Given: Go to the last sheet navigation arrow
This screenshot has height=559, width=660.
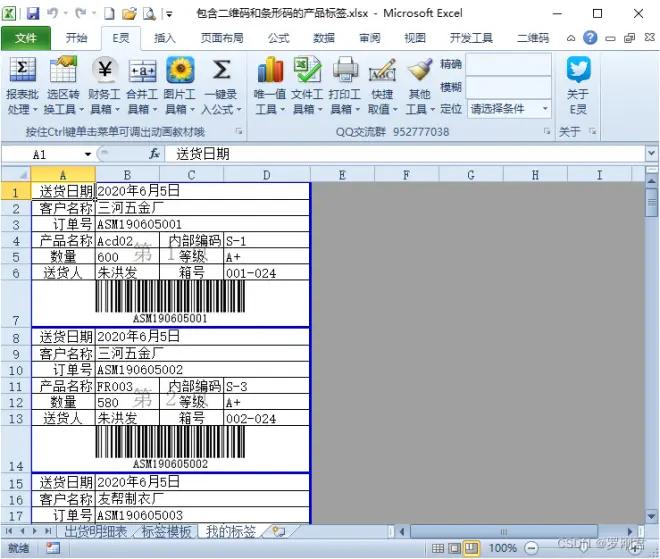Looking at the screenshot, I should [48, 532].
